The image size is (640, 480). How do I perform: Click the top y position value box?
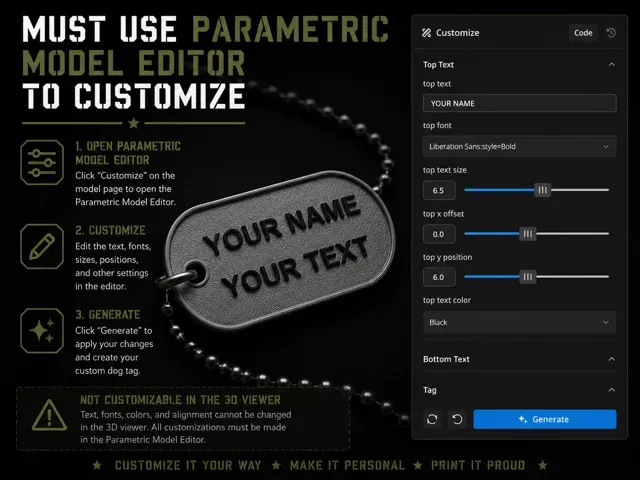coord(439,277)
